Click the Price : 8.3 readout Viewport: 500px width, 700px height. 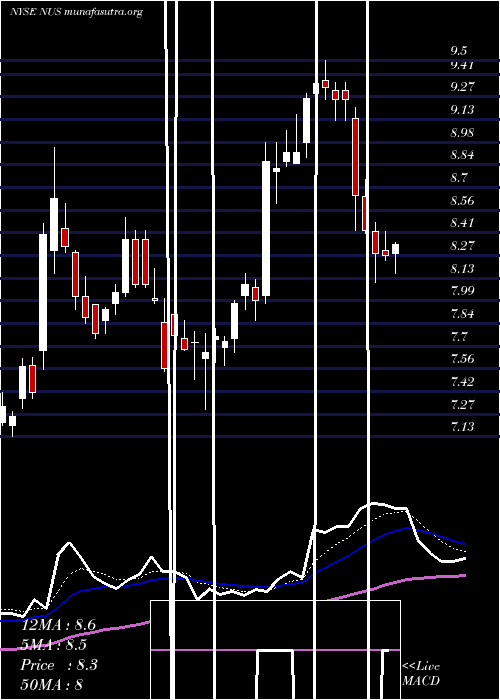coord(58,665)
